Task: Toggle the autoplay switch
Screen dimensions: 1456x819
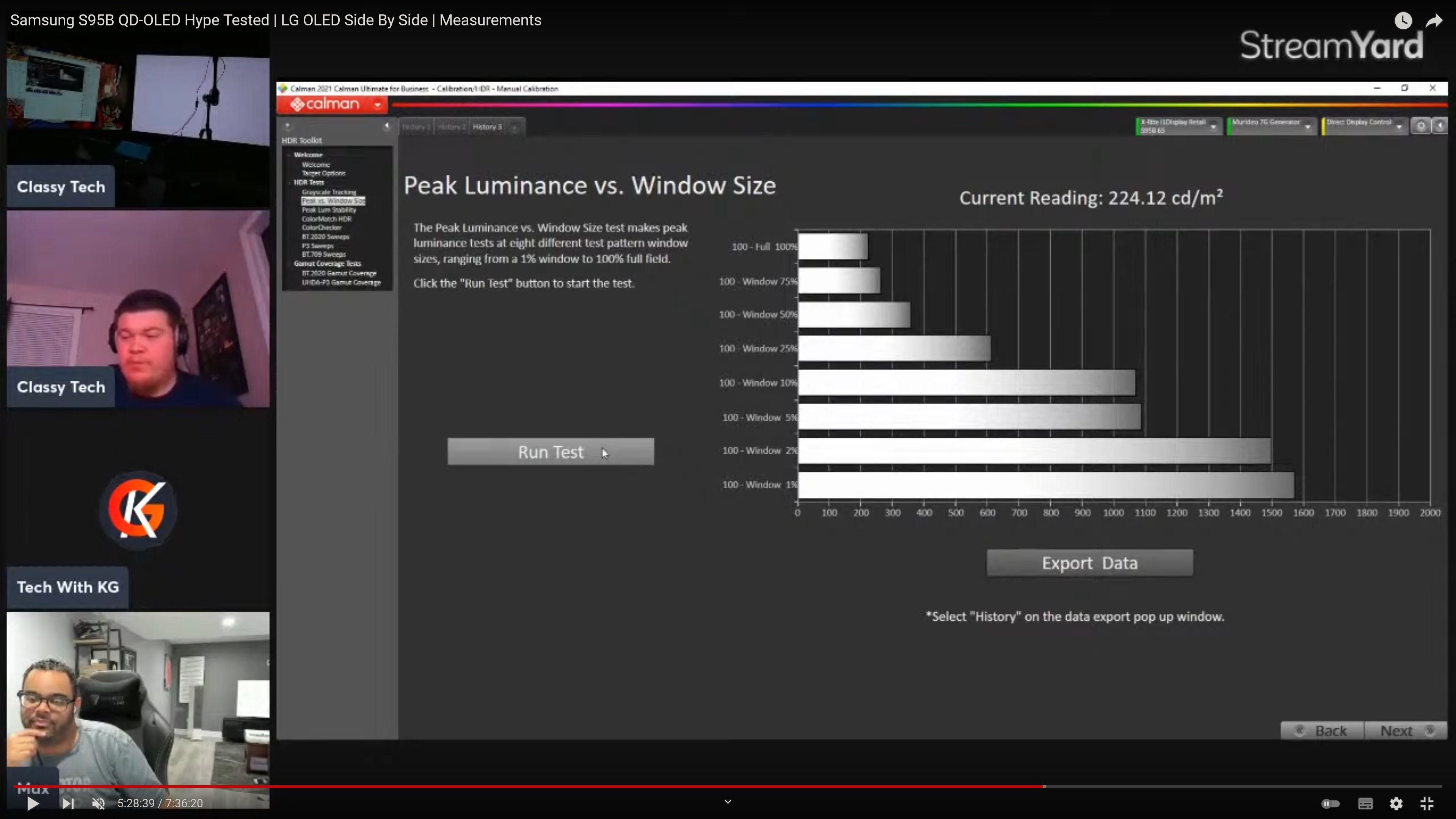Action: point(1330,803)
